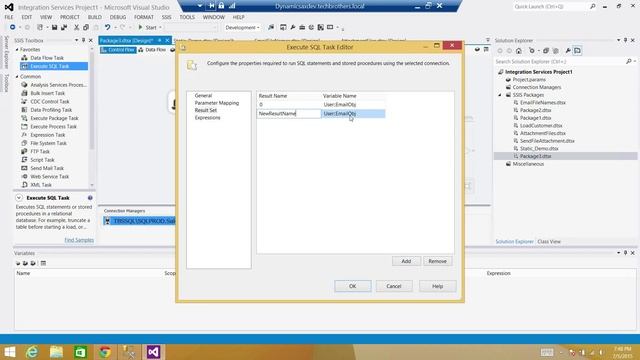Open Solution Explorer home icon

pos(519,51)
